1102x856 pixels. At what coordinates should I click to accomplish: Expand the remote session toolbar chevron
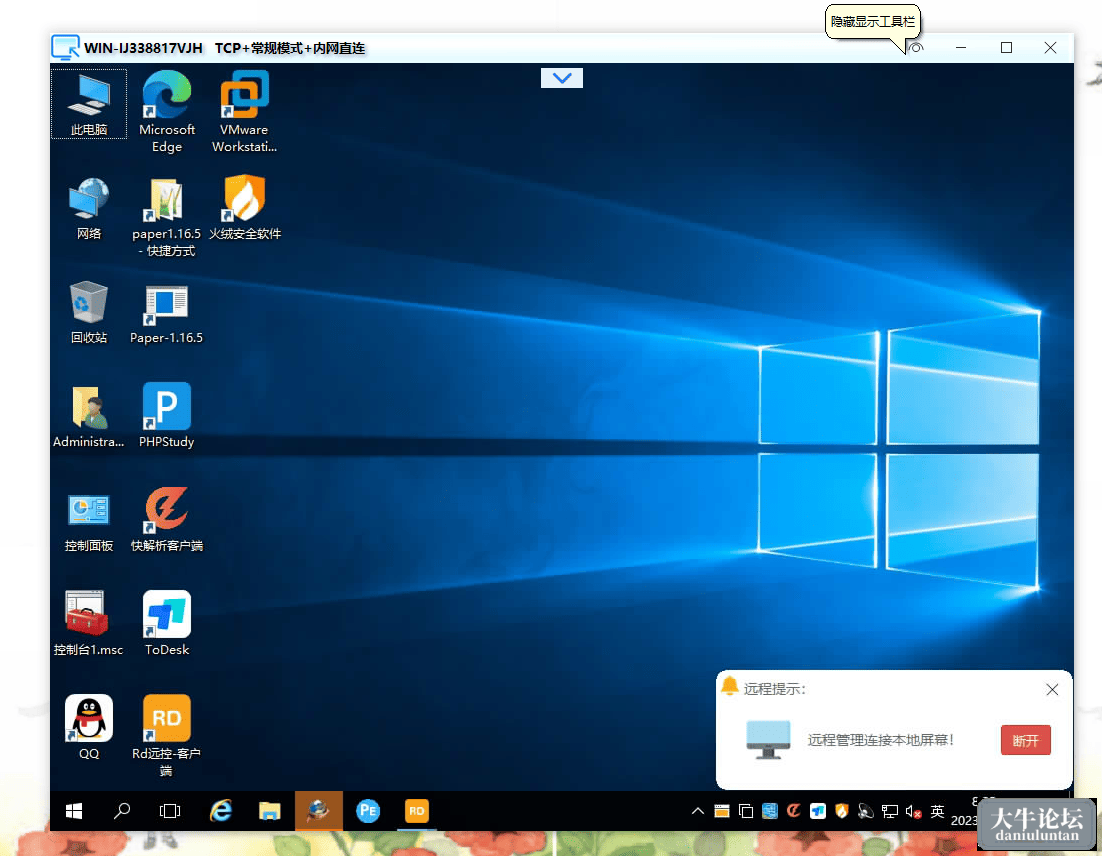[x=562, y=77]
